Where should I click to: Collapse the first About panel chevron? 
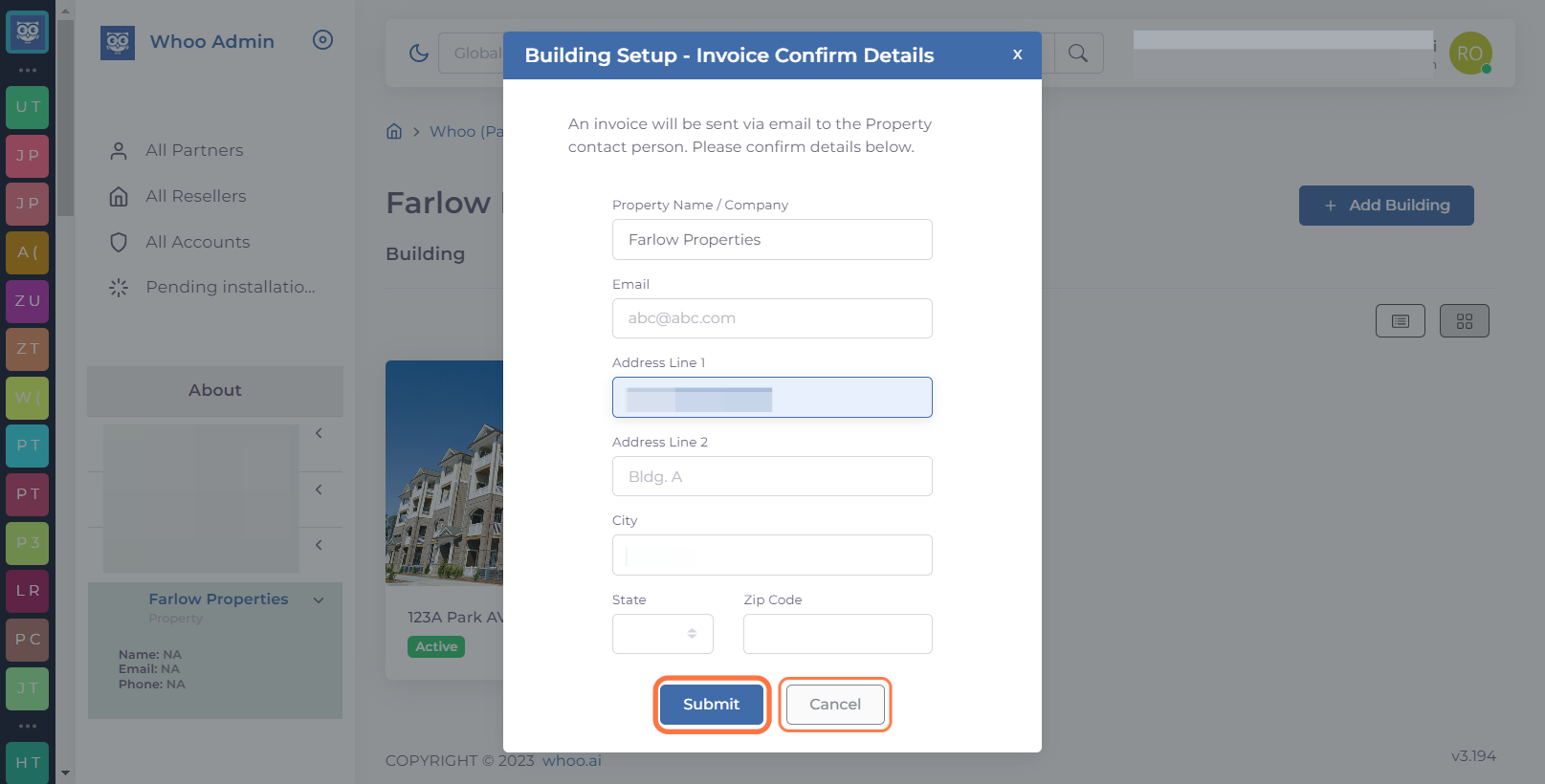click(x=319, y=434)
